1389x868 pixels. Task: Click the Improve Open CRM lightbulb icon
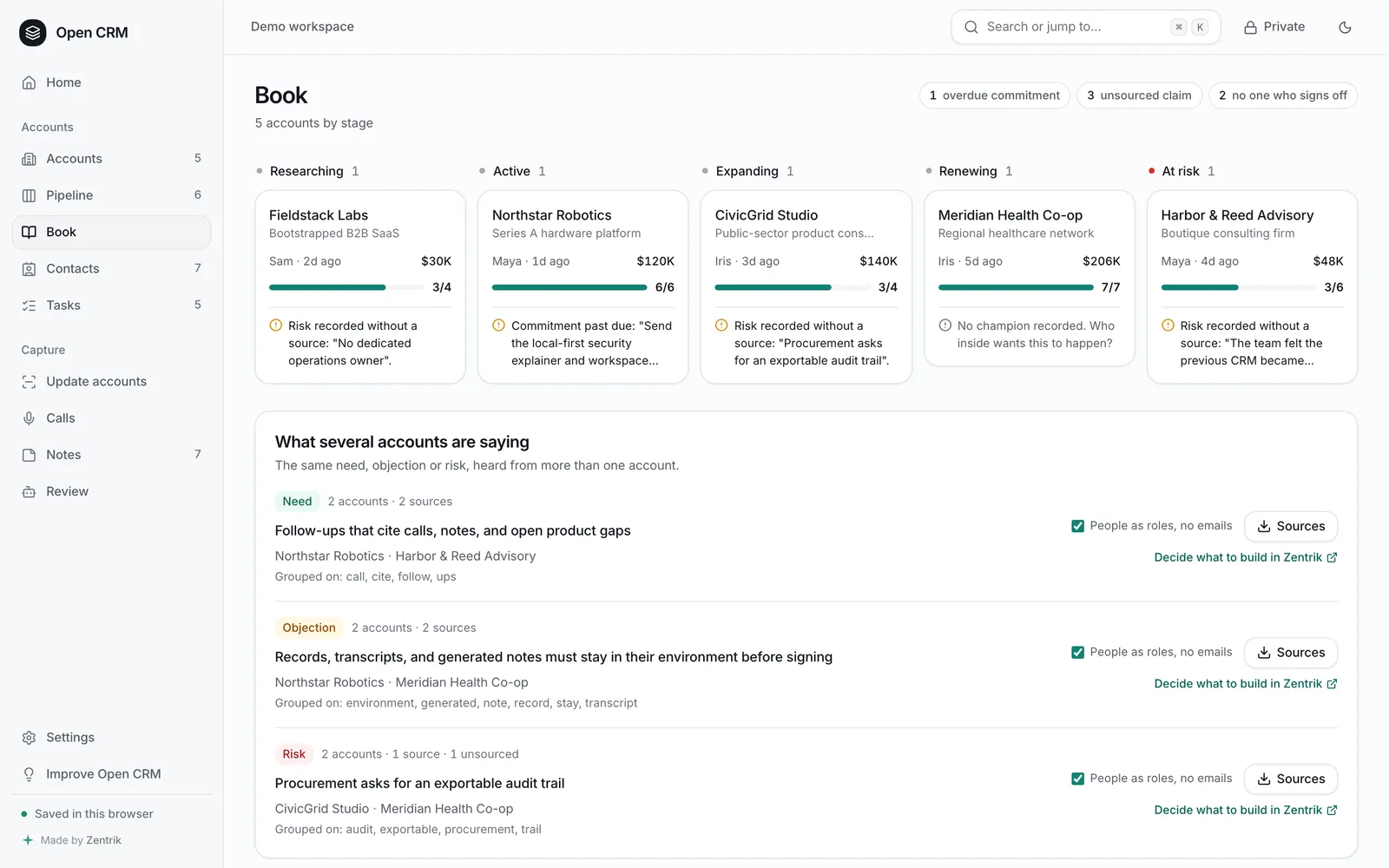tap(29, 774)
